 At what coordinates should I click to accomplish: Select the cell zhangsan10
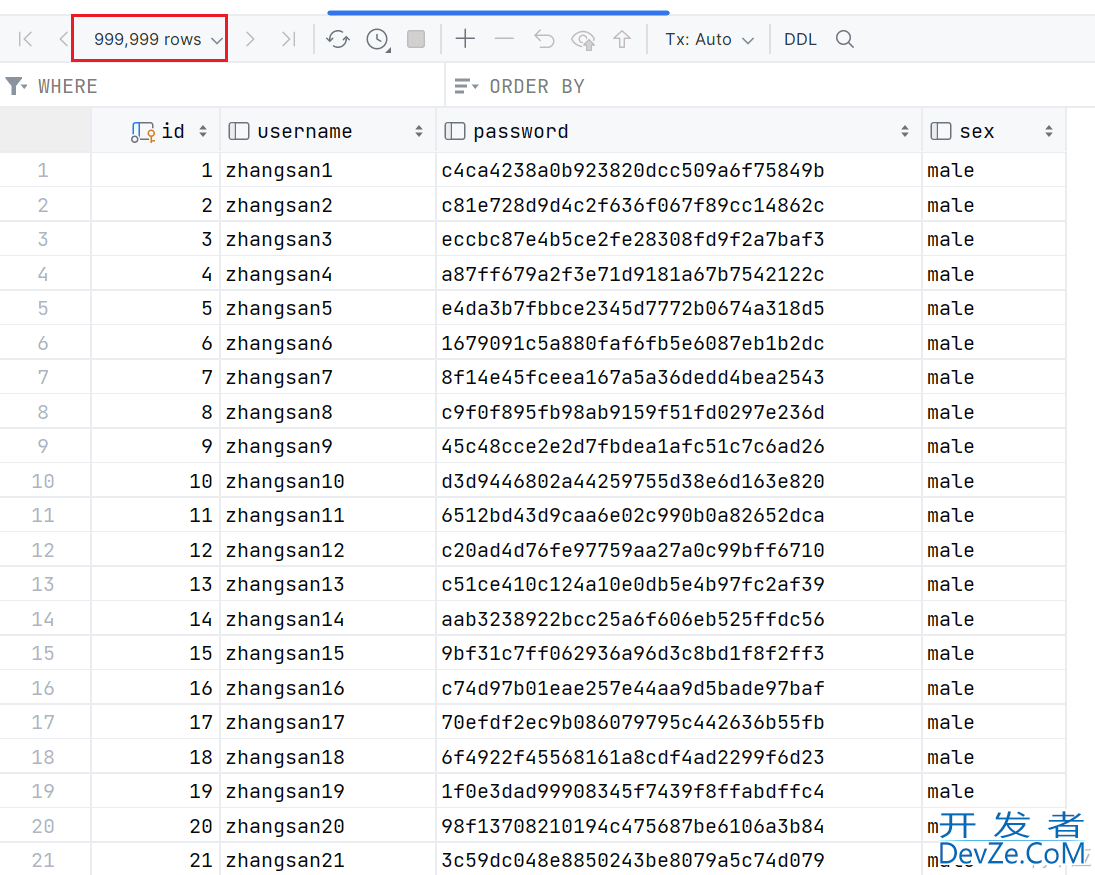coord(328,481)
